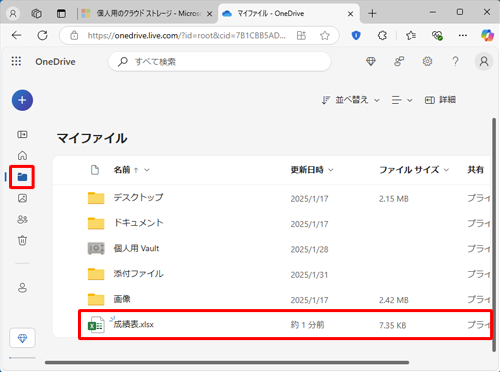Open the 添付ファイル folder

pos(138,274)
